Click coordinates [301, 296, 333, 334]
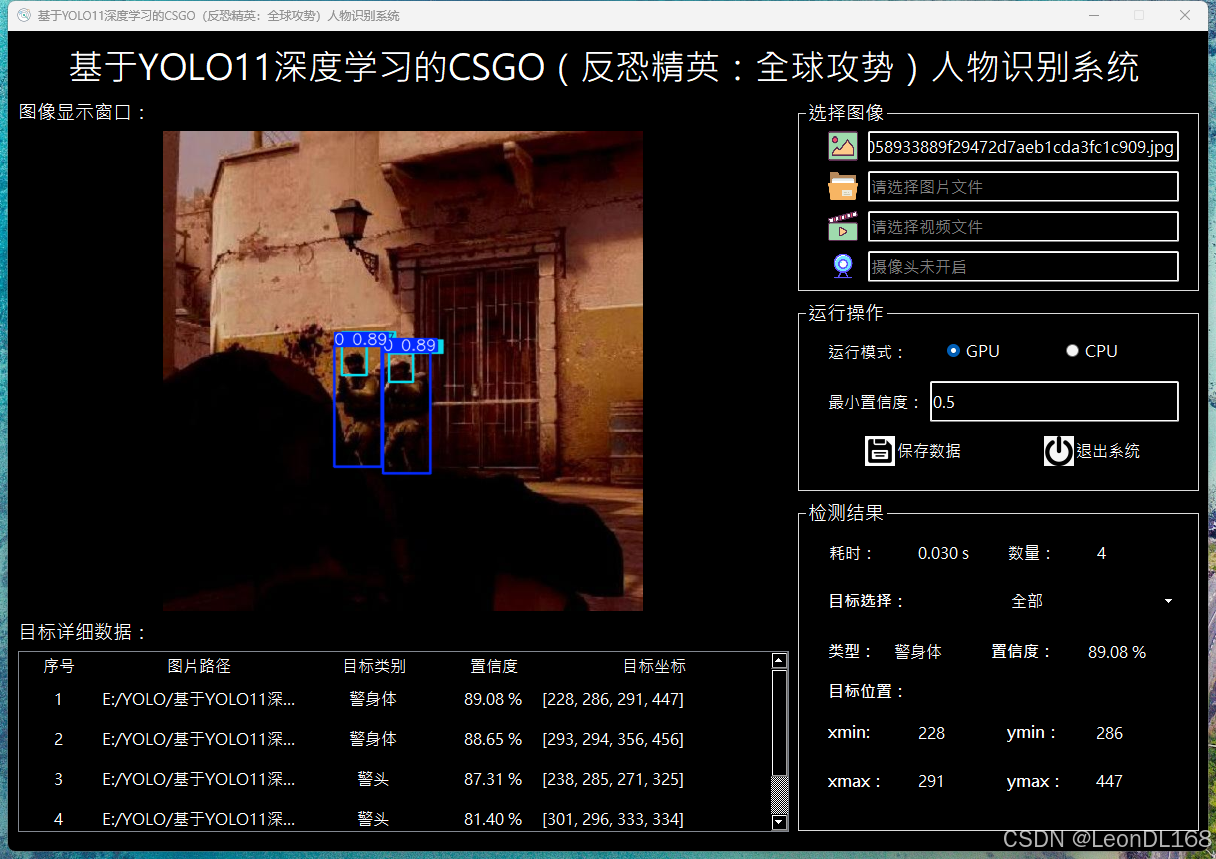Viewport: 1216px width, 859px height. pyautogui.click(x=613, y=819)
